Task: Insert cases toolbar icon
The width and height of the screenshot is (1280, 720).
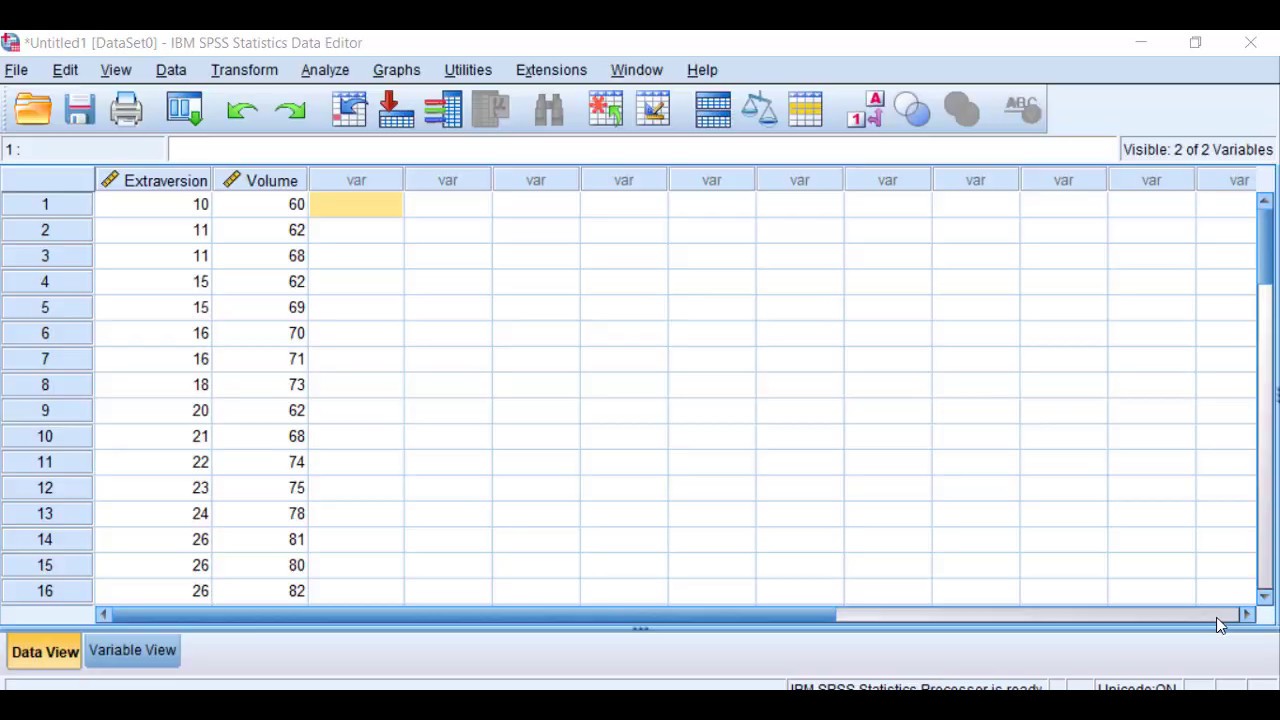Action: [x=606, y=109]
